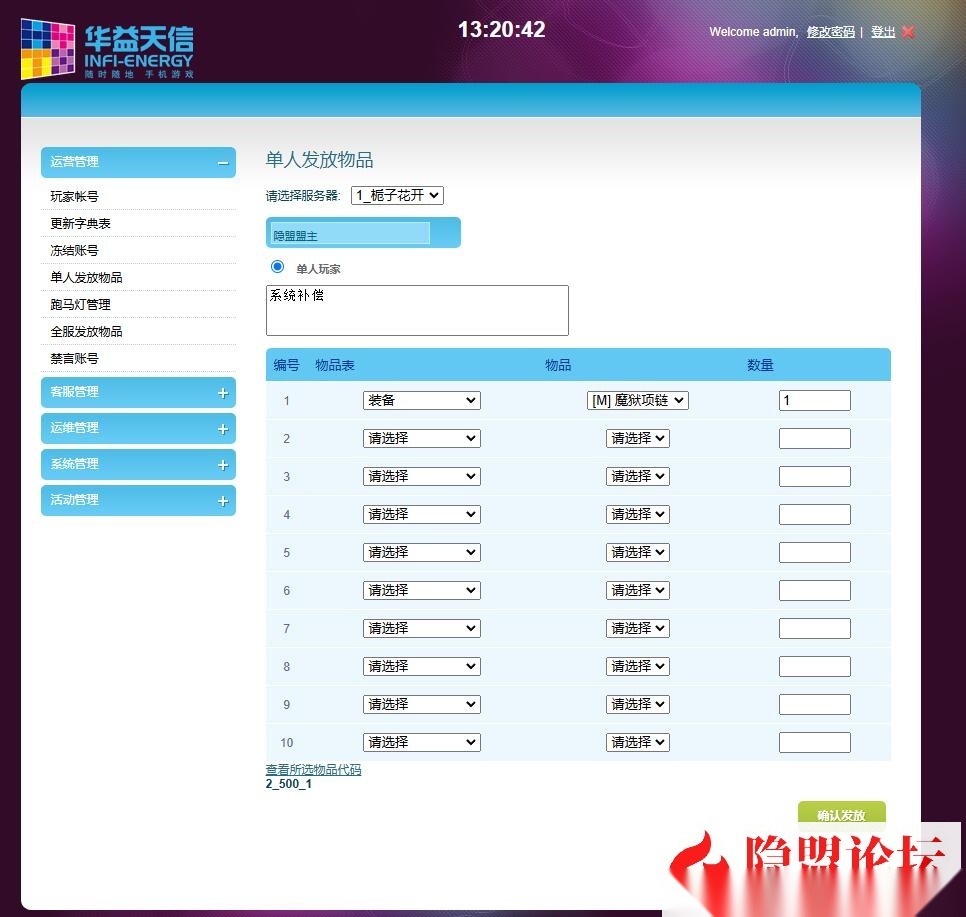Open row 7 物品表 dropdown

(421, 628)
